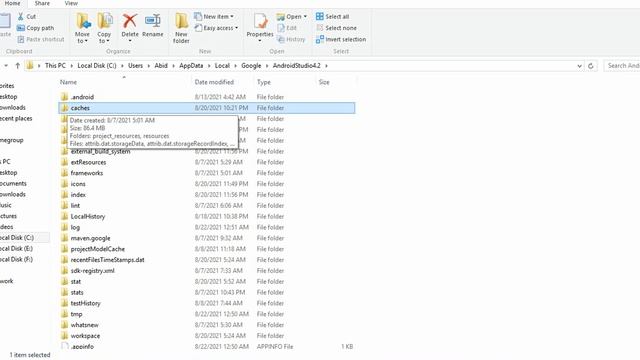The height and width of the screenshot is (360, 640).
Task: Click the workspace folder icon
Action: [x=64, y=336]
